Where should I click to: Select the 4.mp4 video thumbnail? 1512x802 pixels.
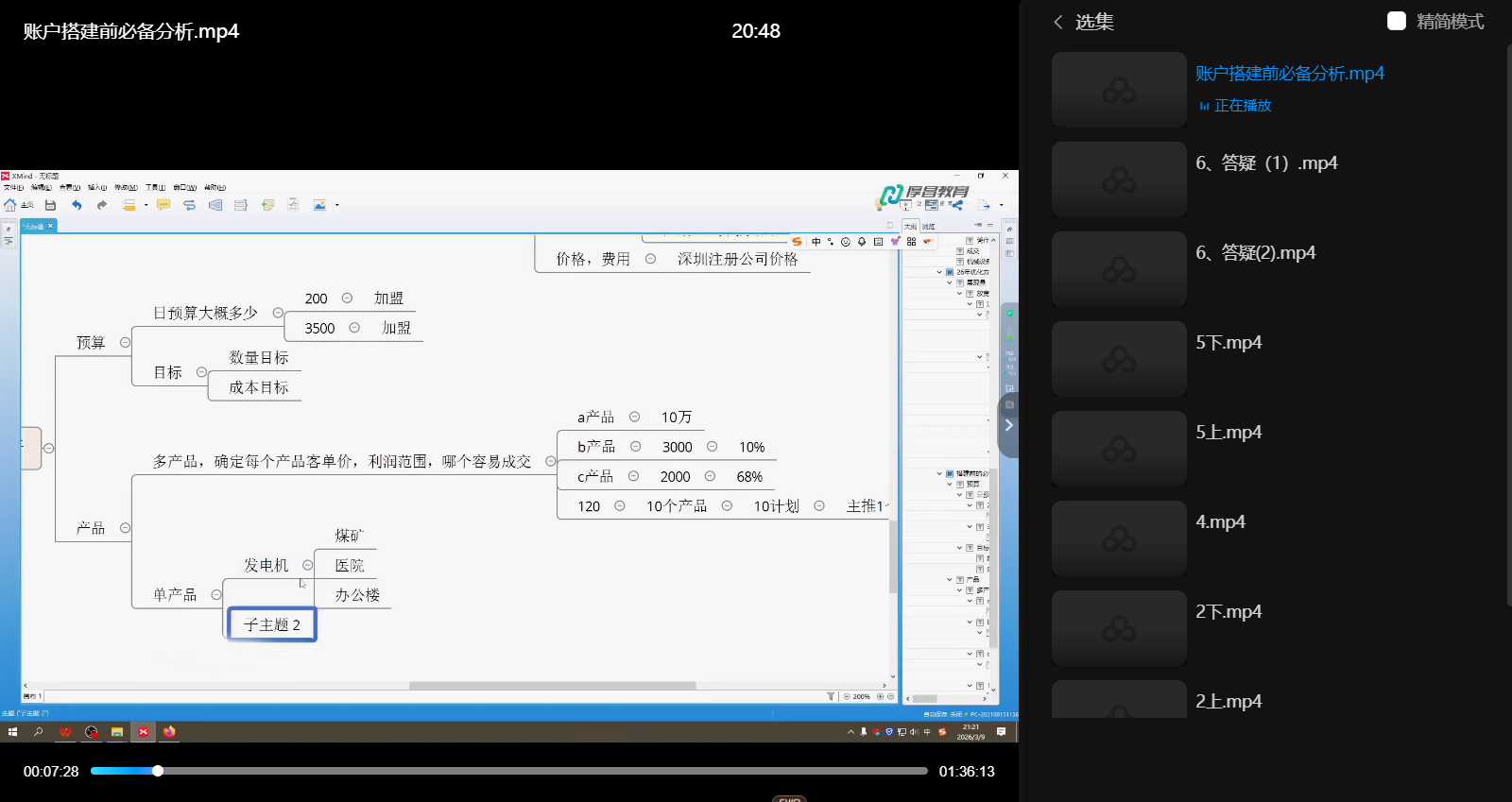click(1119, 538)
